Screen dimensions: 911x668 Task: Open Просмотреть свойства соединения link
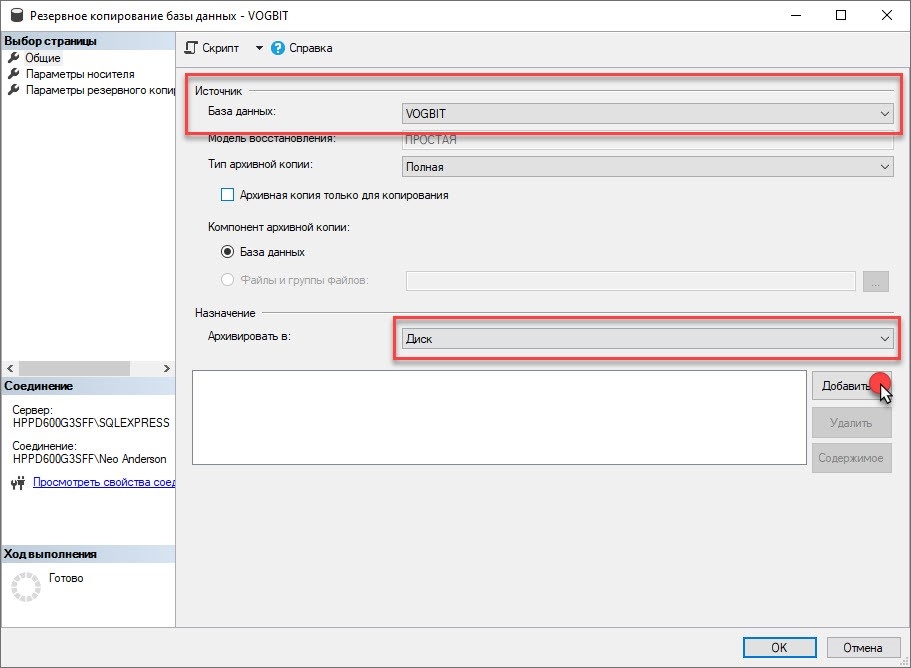(x=104, y=482)
